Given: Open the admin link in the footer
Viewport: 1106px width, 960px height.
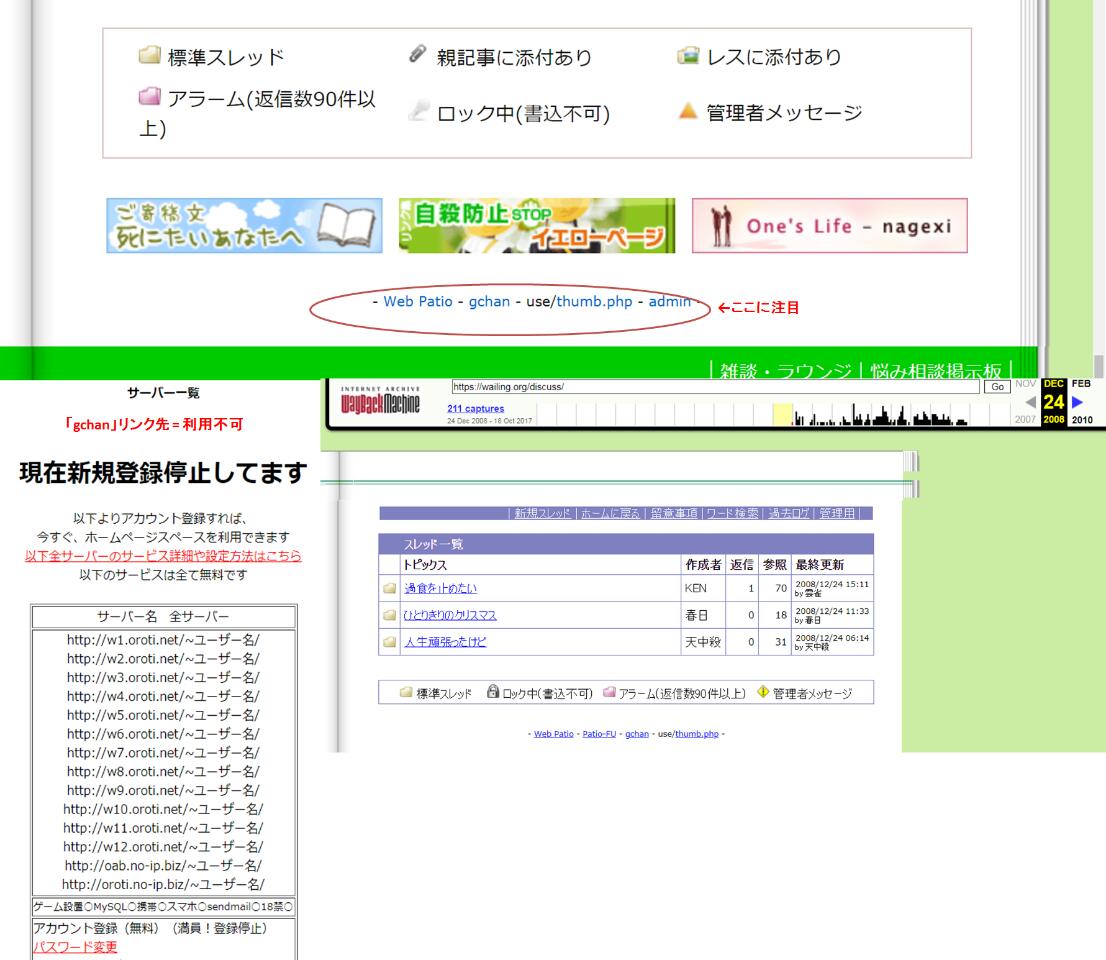Looking at the screenshot, I should [669, 301].
